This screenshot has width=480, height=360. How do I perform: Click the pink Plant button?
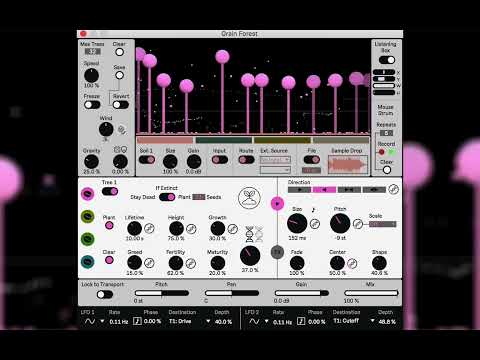pos(109,226)
